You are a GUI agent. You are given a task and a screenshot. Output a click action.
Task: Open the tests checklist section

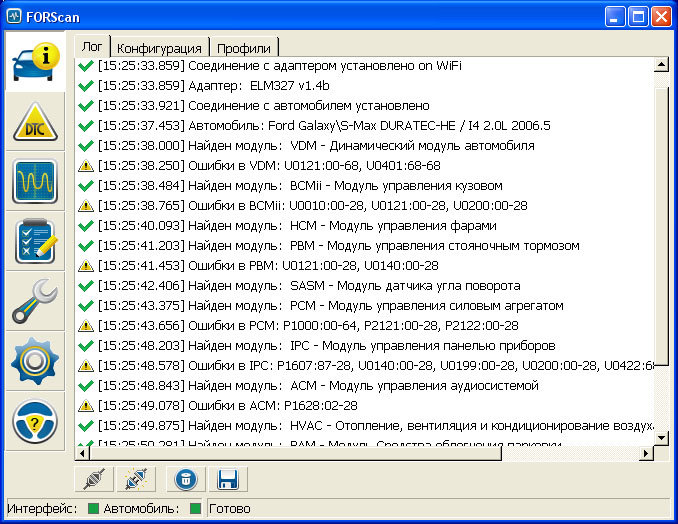35,242
